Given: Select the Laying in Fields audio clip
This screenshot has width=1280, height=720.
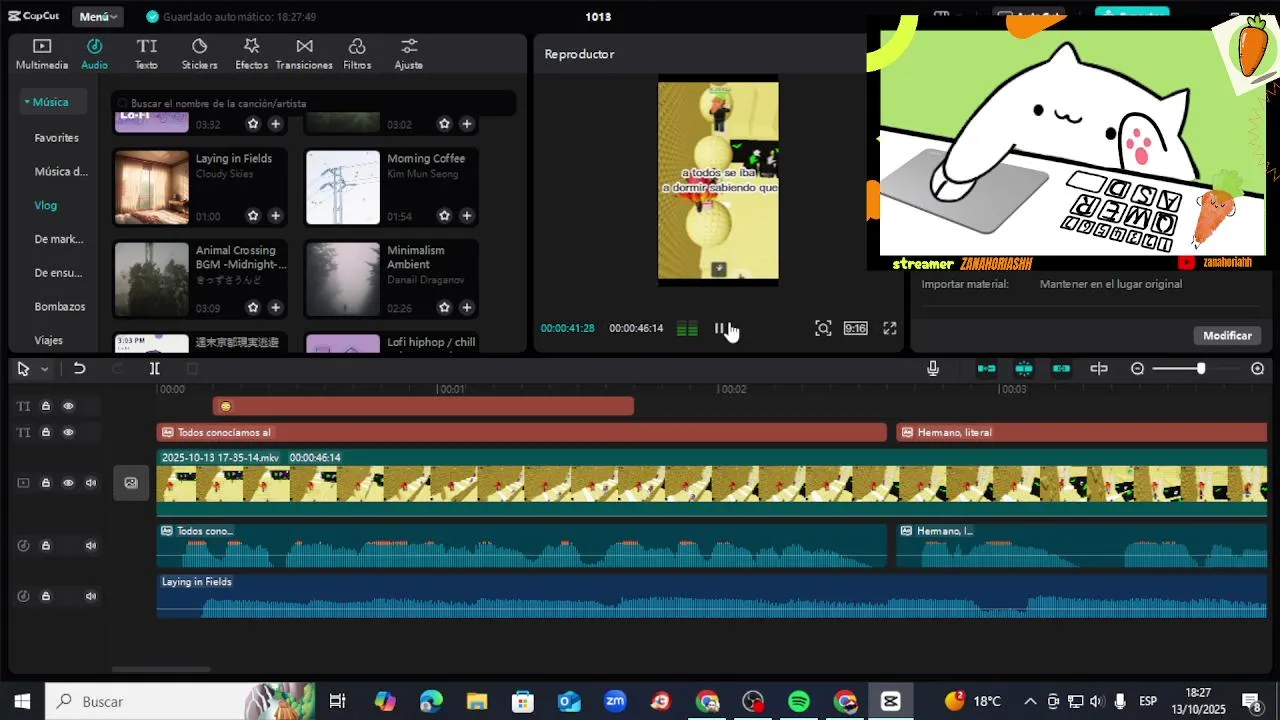Looking at the screenshot, I should (712, 596).
